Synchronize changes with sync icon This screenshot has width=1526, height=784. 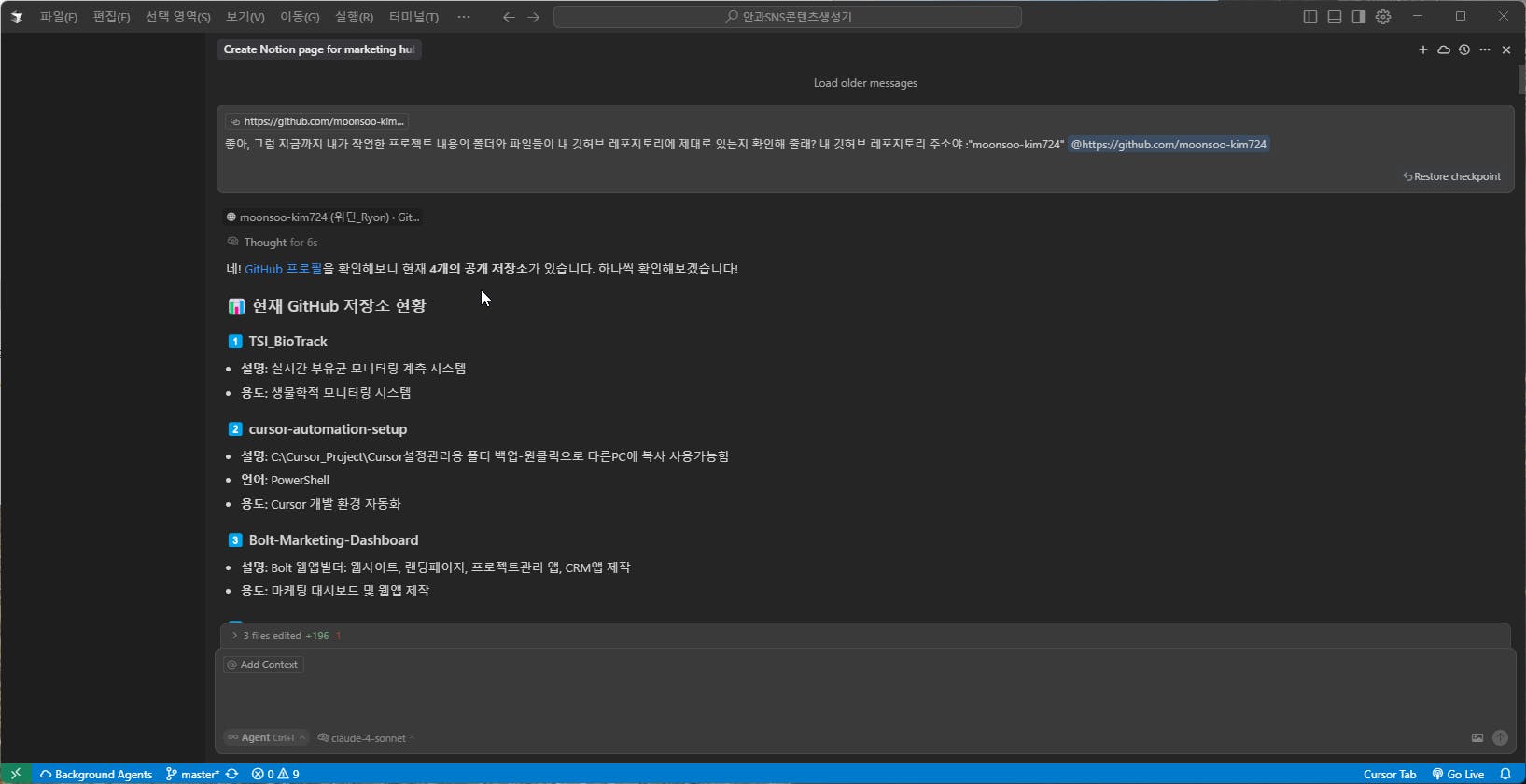pos(232,774)
